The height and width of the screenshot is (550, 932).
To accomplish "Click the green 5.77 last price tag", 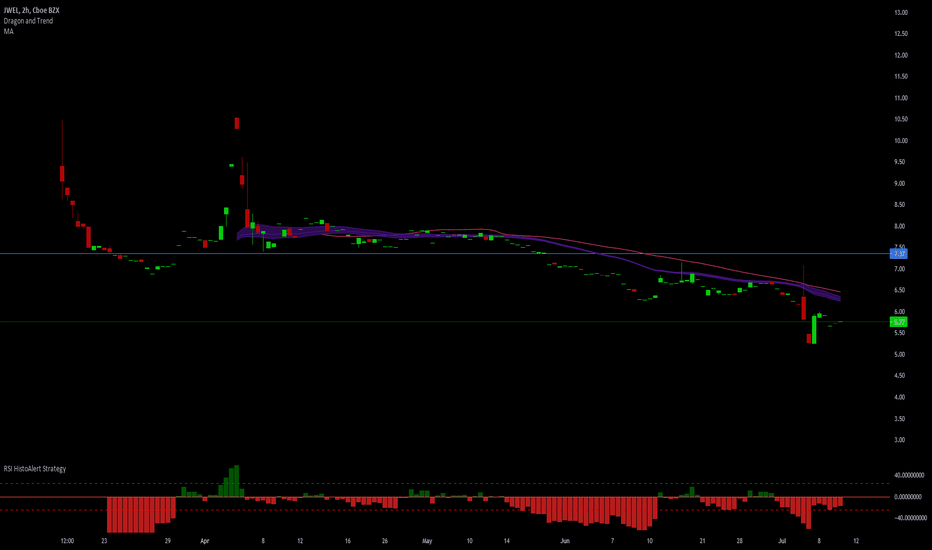I will pos(898,322).
